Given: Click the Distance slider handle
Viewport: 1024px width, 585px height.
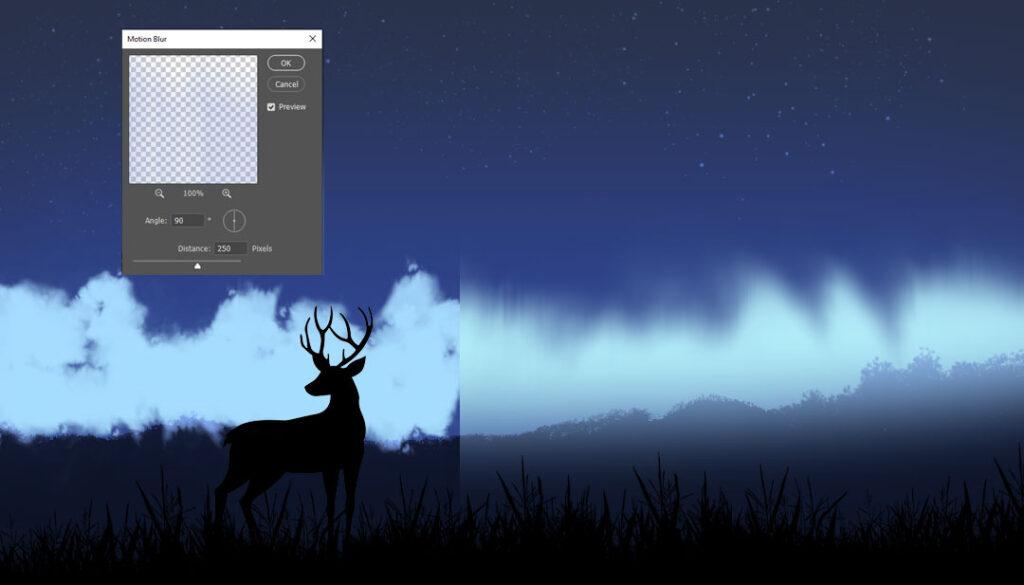Looking at the screenshot, I should (x=197, y=266).
